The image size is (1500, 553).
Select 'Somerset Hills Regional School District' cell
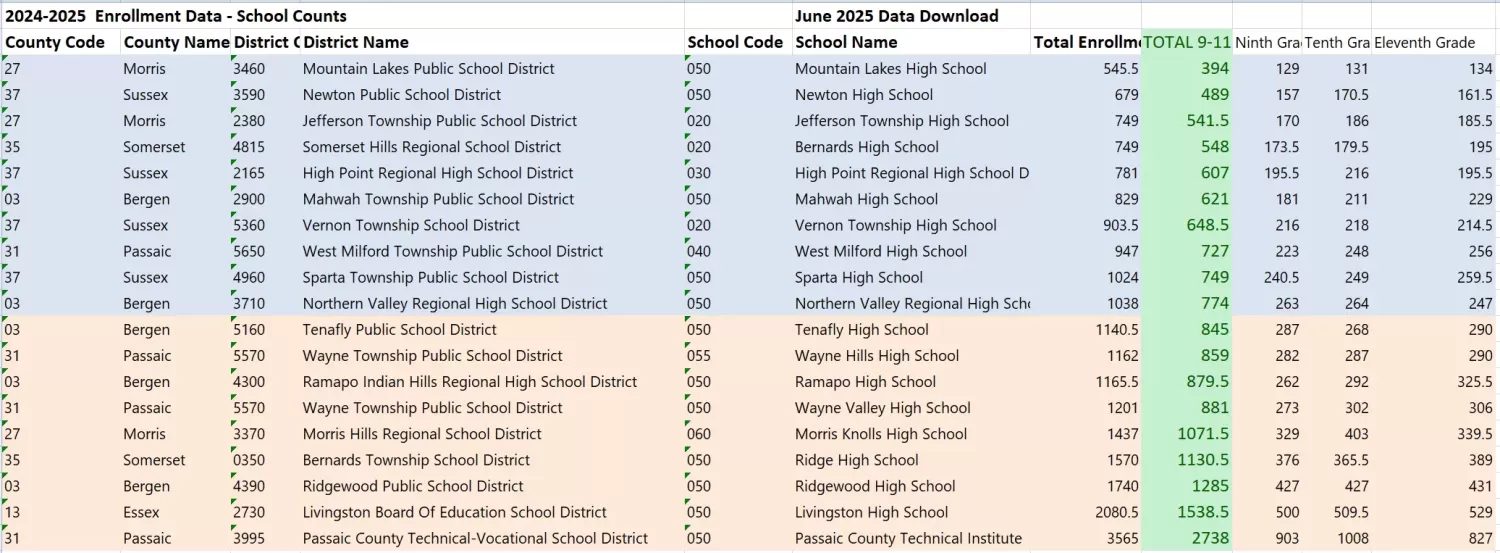[491, 147]
